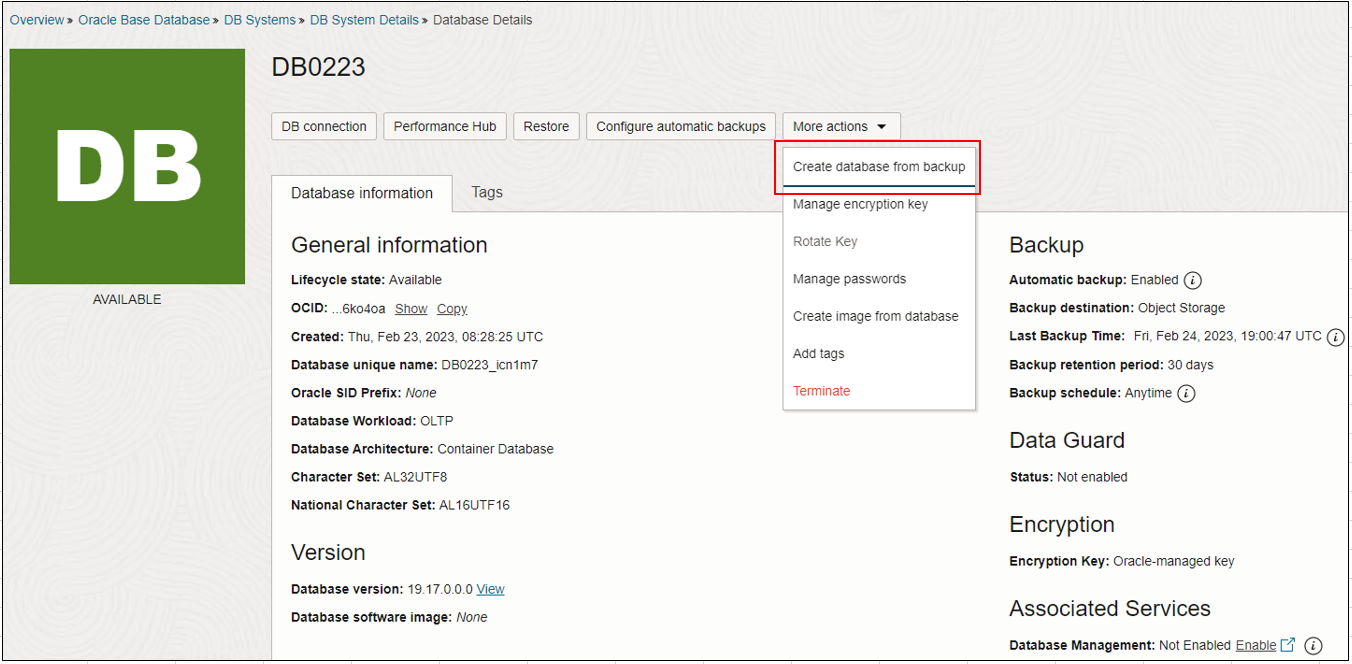
Task: Click the Anytime backup schedule value
Action: (1148, 393)
